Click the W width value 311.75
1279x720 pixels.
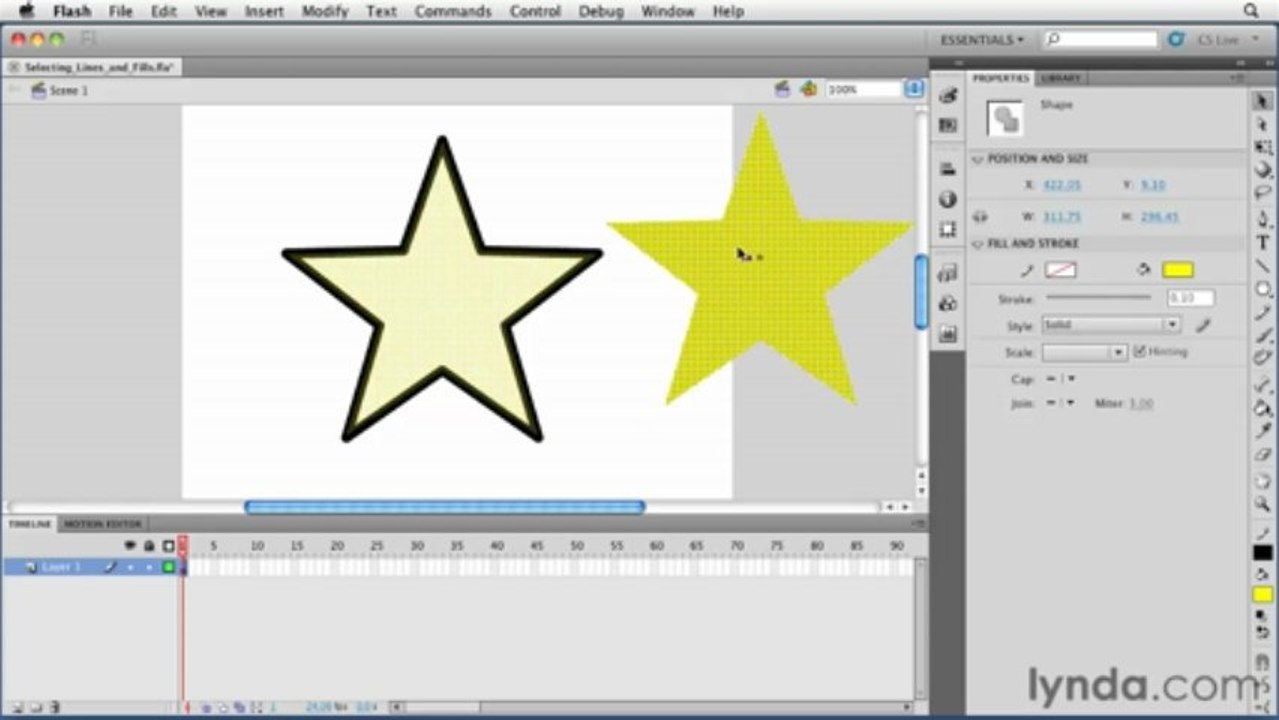(1062, 216)
